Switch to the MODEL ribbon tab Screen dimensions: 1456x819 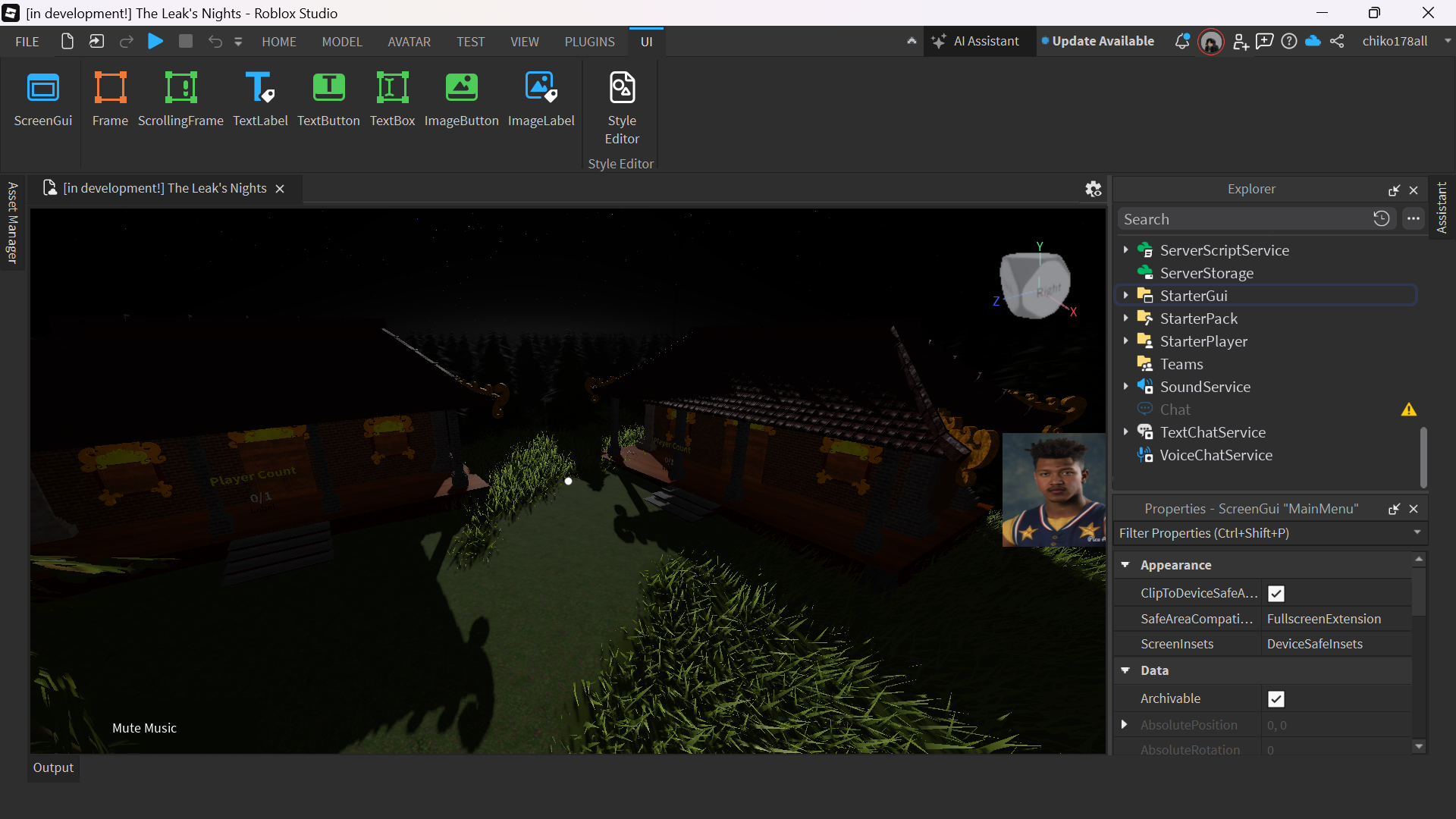pyautogui.click(x=342, y=42)
